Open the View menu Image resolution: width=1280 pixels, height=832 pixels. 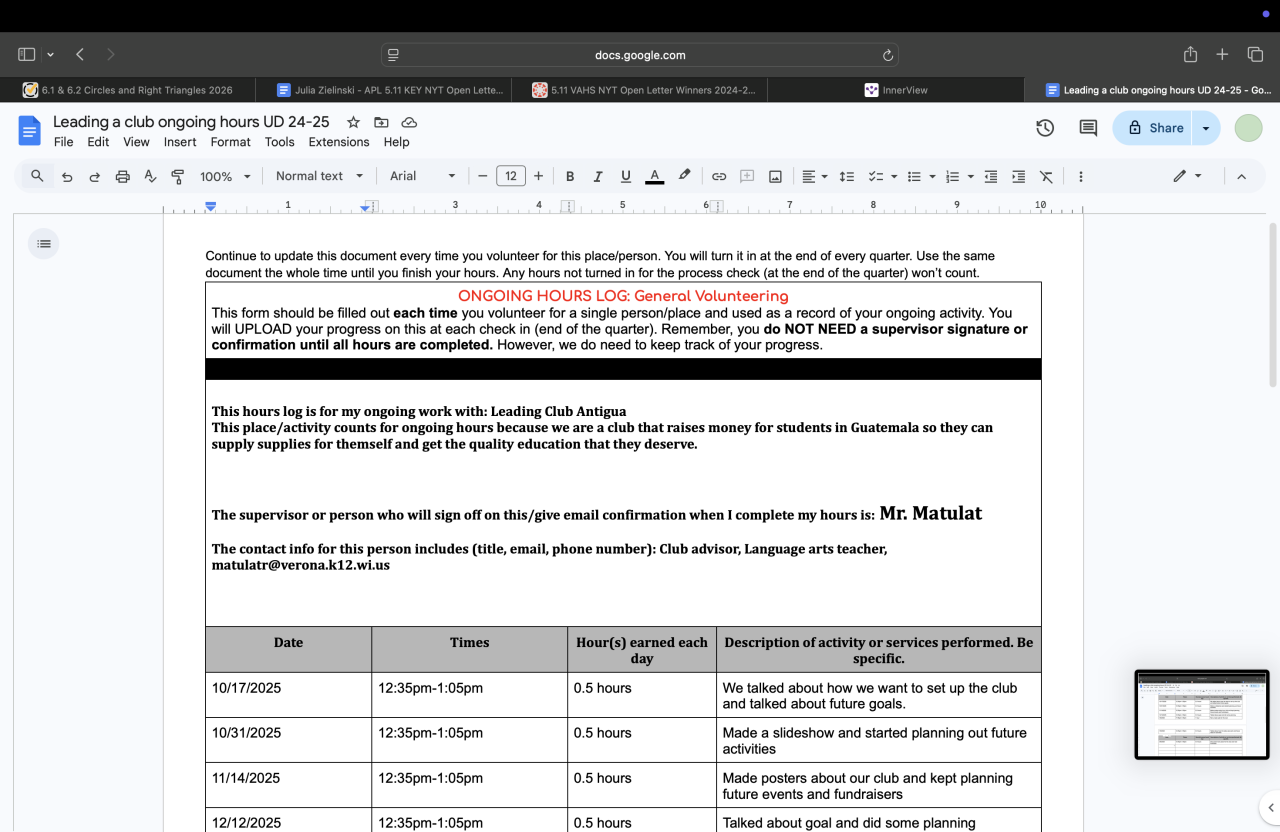tap(136, 142)
